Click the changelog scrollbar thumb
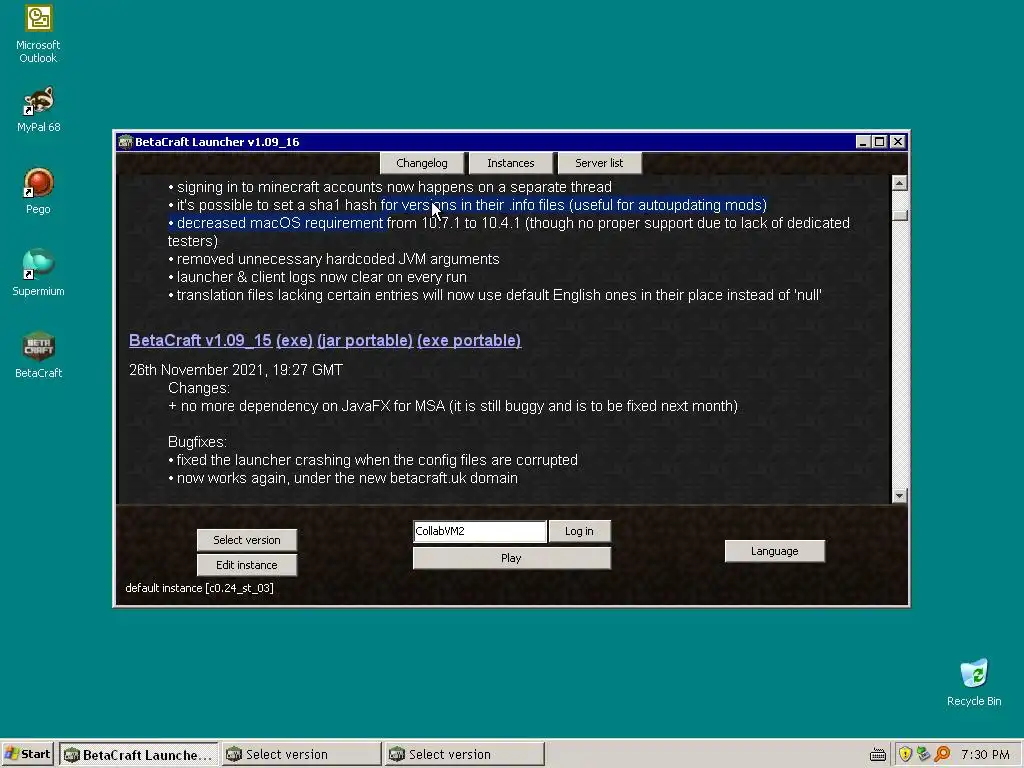 tap(899, 216)
